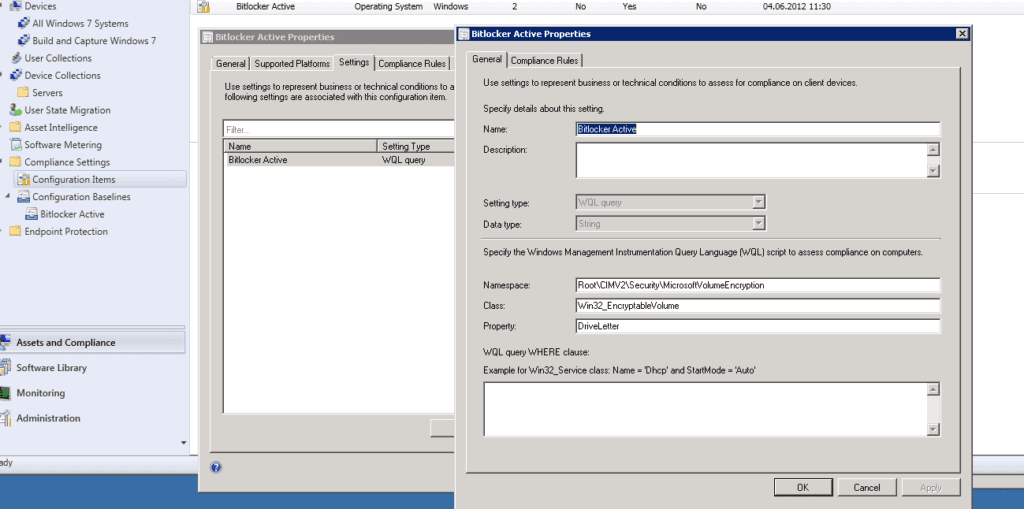Click Description scrollbar up arrow
This screenshot has width=1024, height=509.
(x=934, y=150)
